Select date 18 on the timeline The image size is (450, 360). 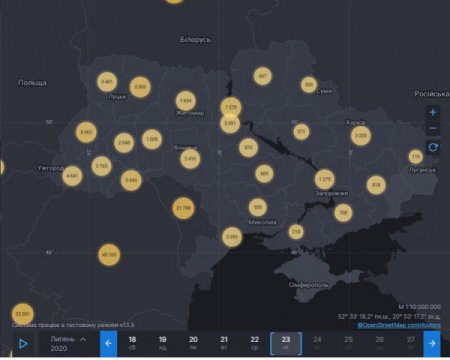coord(132,343)
